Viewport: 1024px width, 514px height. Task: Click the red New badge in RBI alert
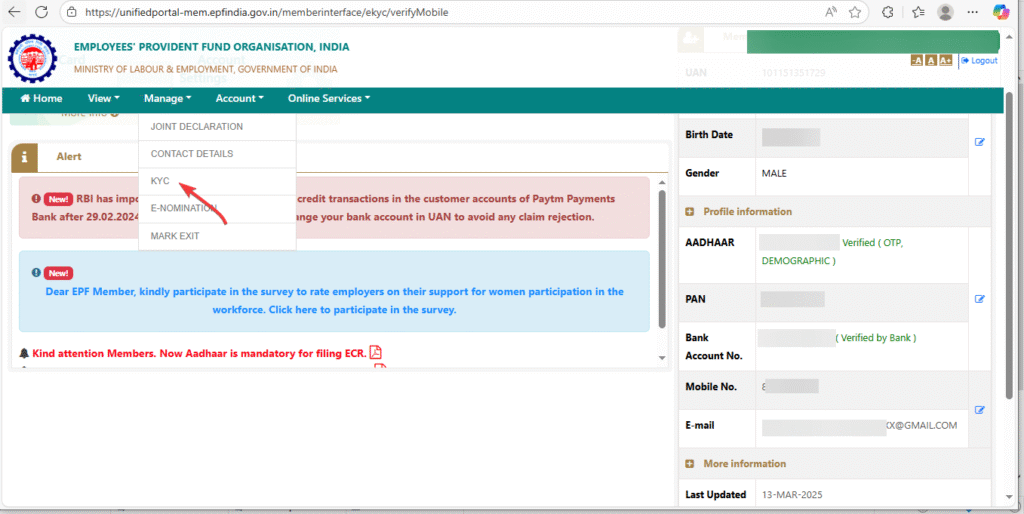[58, 199]
